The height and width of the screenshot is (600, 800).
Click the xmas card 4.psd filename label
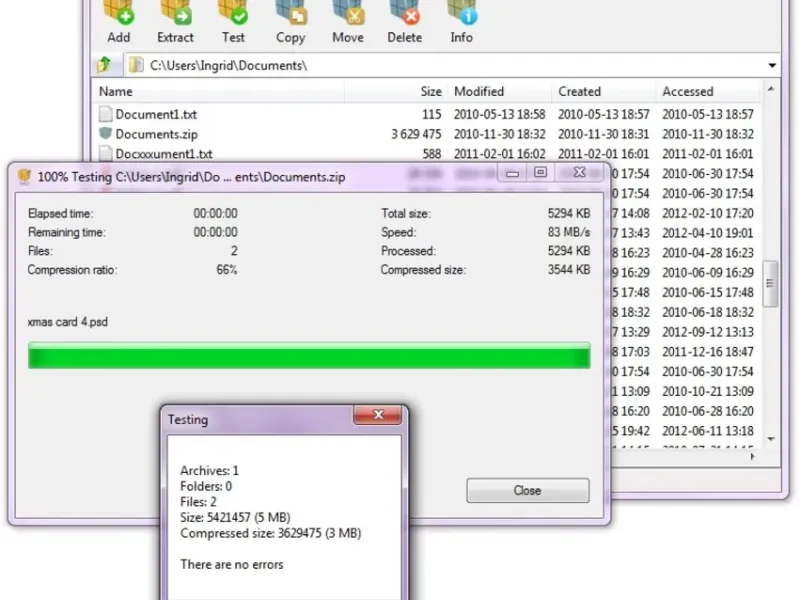67,322
